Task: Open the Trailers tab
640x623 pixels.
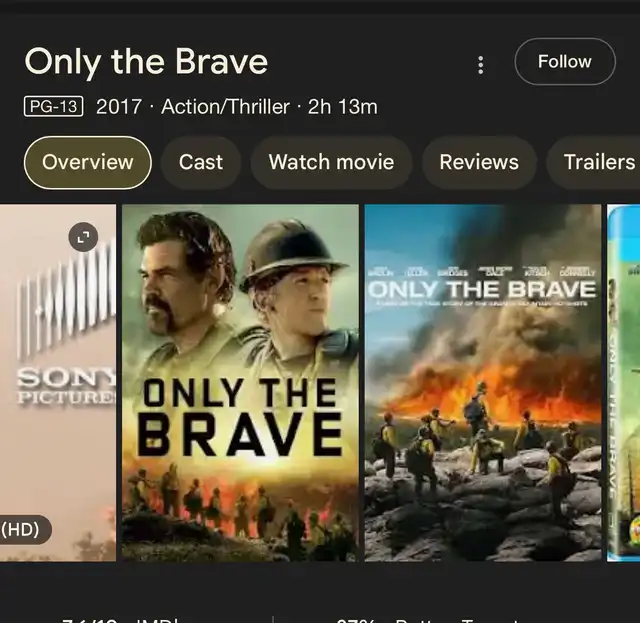Action: coord(596,162)
